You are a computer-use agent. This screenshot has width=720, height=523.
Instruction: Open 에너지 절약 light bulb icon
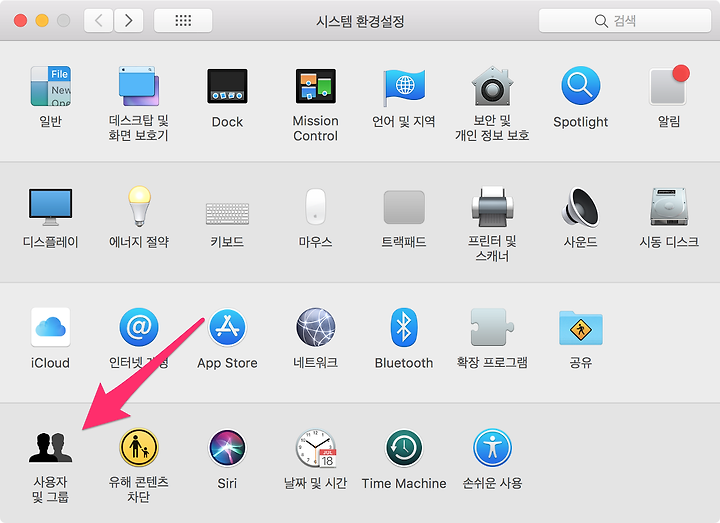pos(139,206)
